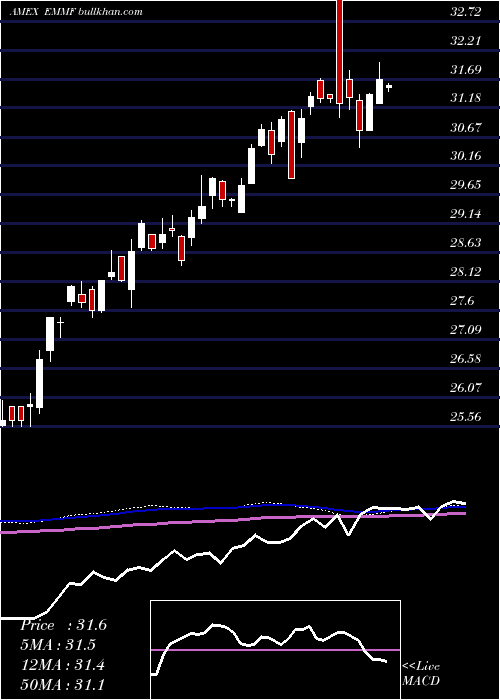Image resolution: width=500 pixels, height=700 pixels.
Task: Click the 30.67 price axis label
Action: click(466, 128)
